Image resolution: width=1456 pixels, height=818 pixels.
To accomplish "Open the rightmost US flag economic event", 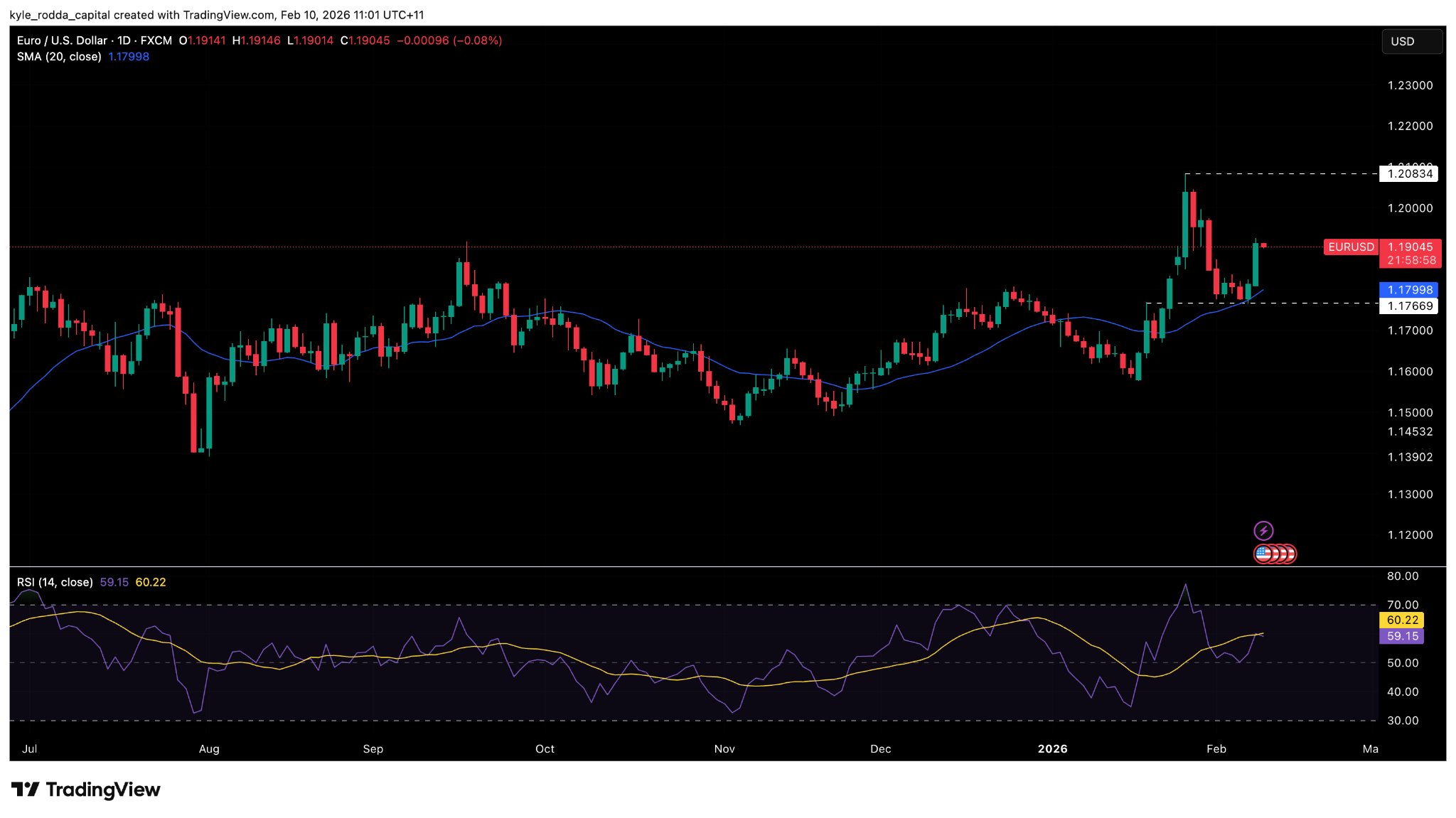I will click(x=1290, y=554).
